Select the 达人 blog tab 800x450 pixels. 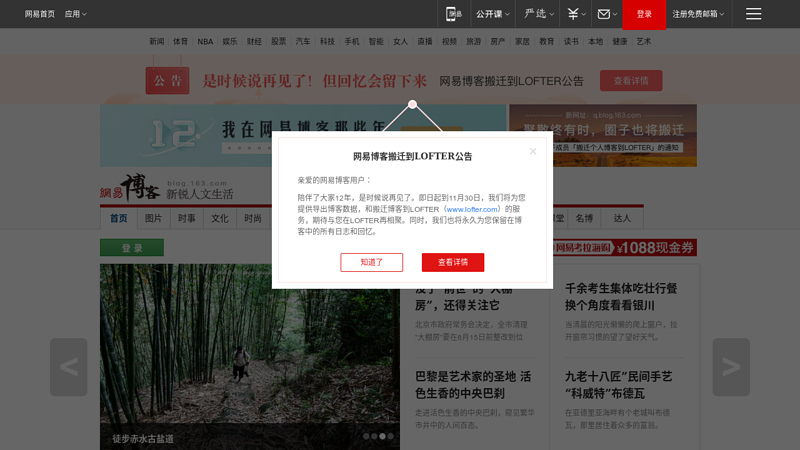(x=622, y=218)
